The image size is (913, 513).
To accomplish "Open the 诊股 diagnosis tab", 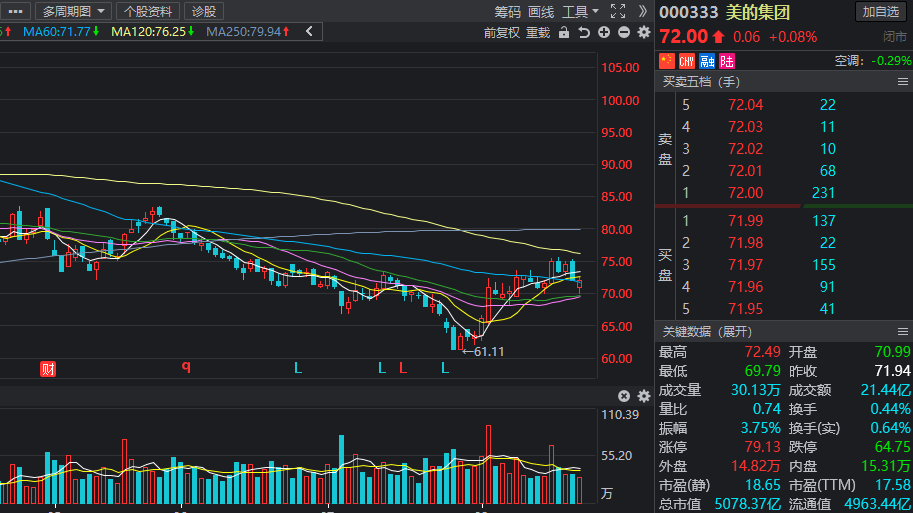I will (x=203, y=11).
